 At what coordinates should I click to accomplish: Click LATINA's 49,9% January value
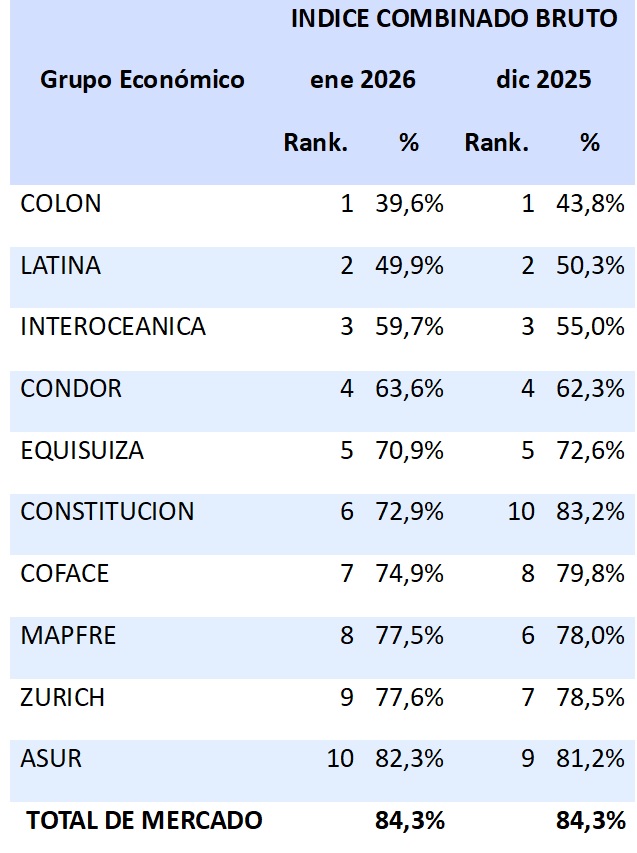pyautogui.click(x=407, y=266)
